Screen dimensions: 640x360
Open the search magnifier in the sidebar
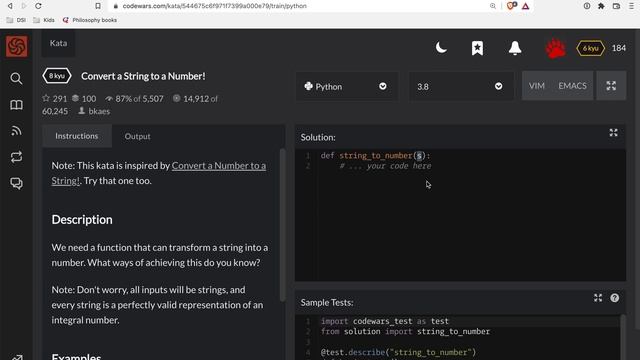pos(16,78)
